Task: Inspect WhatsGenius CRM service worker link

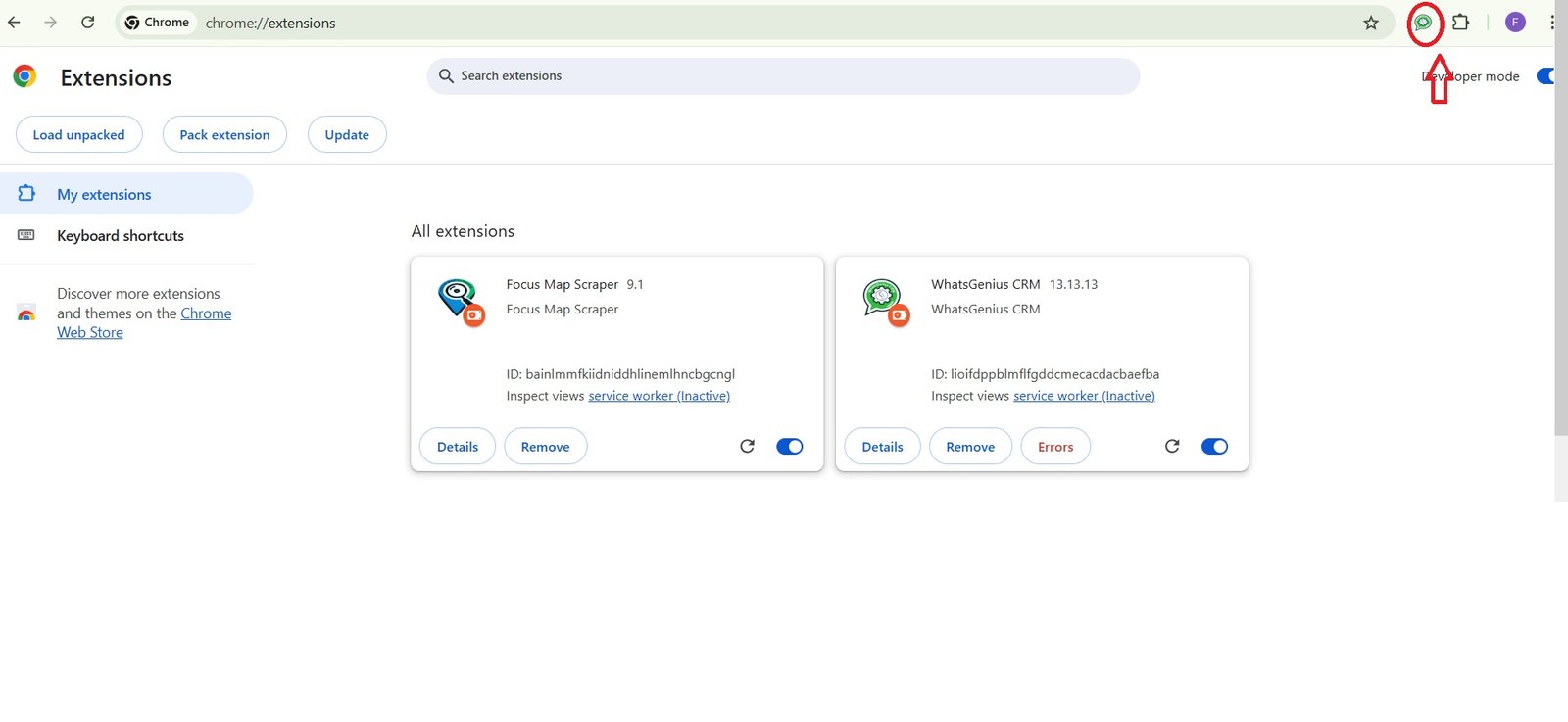Action: (x=1084, y=396)
